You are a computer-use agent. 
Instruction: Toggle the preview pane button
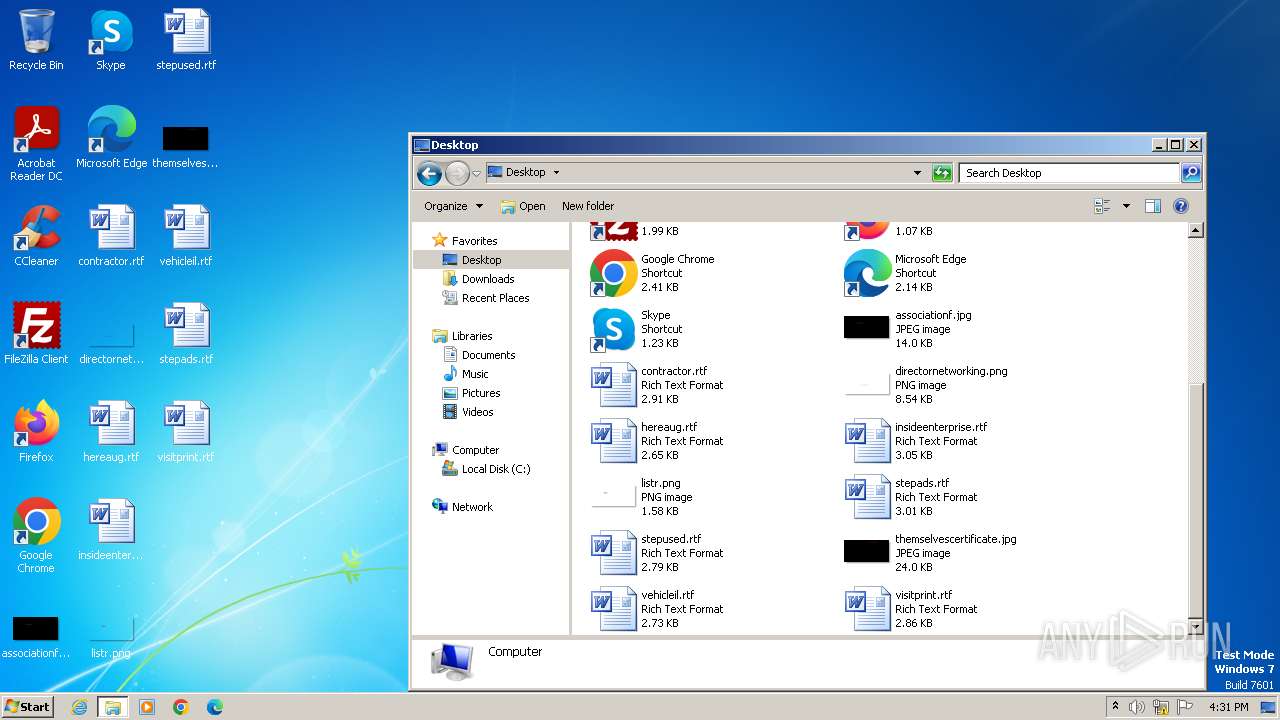tap(1152, 206)
